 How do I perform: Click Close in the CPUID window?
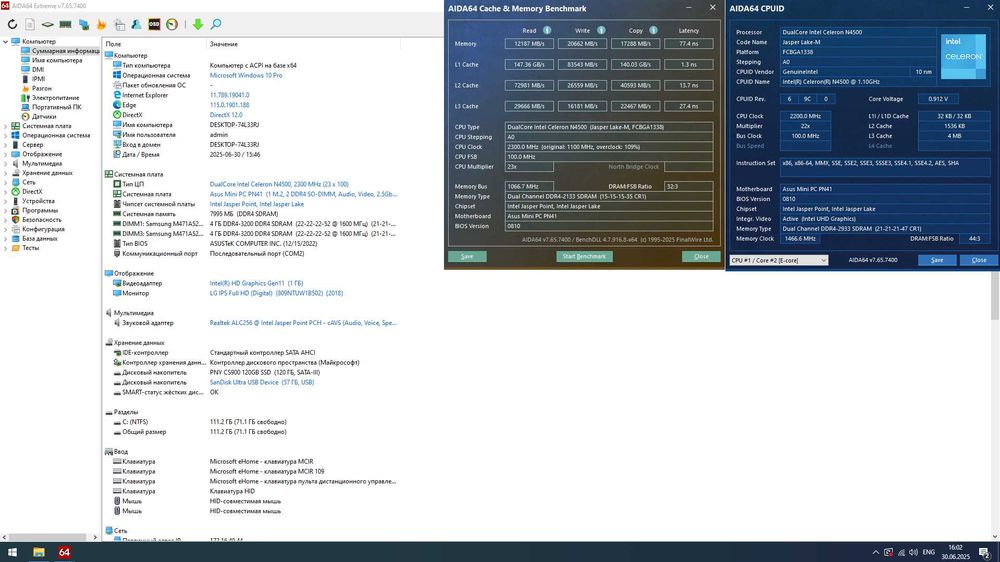tap(979, 260)
